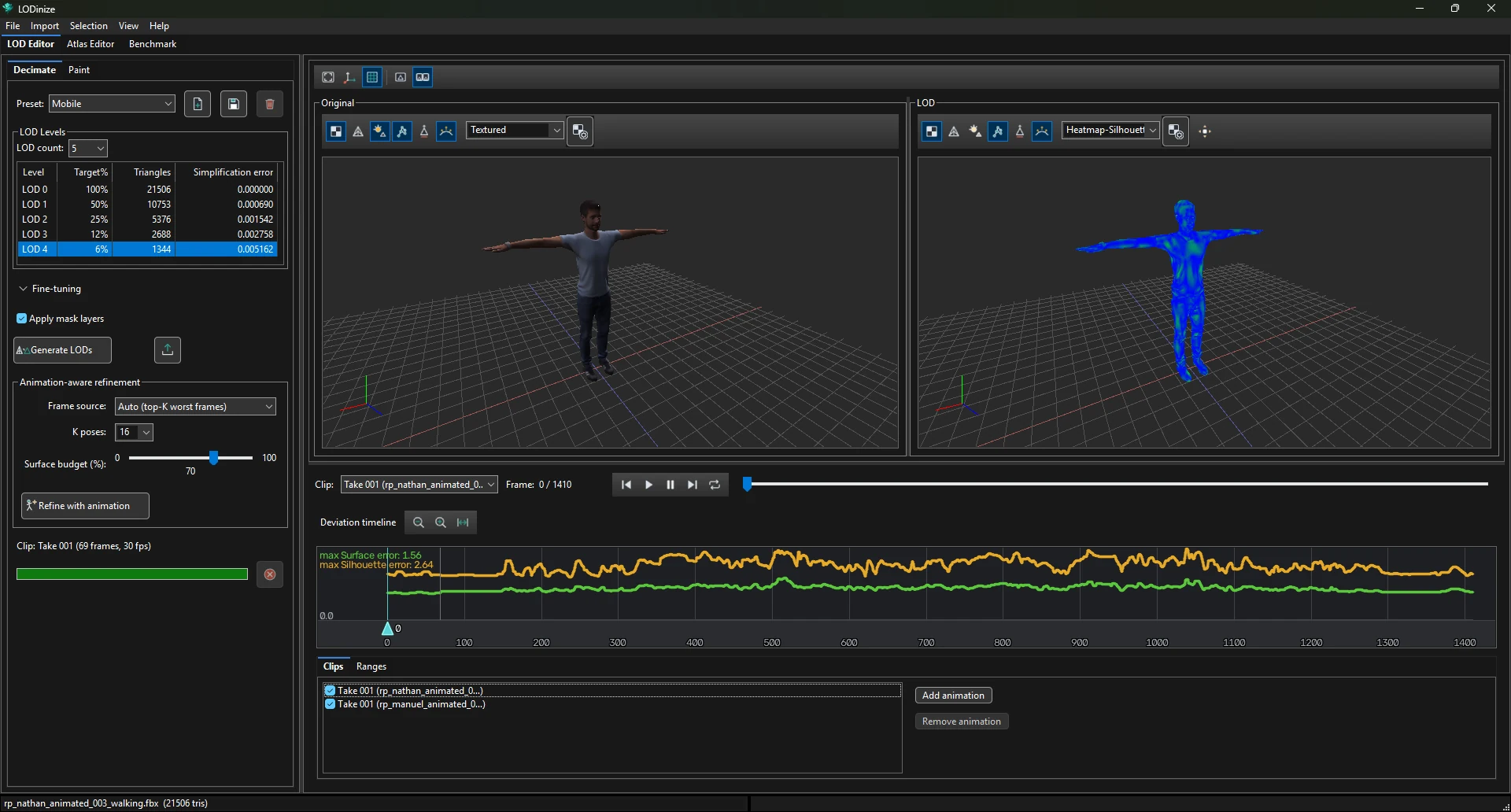Open the Frame source dropdown

point(196,407)
